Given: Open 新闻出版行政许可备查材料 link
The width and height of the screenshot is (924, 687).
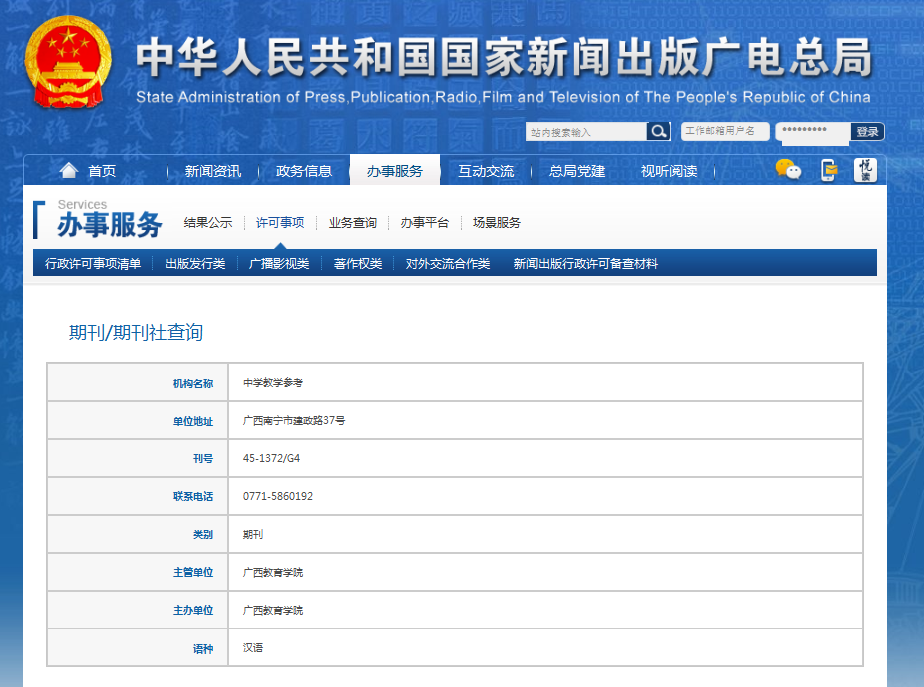Looking at the screenshot, I should pyautogui.click(x=586, y=263).
